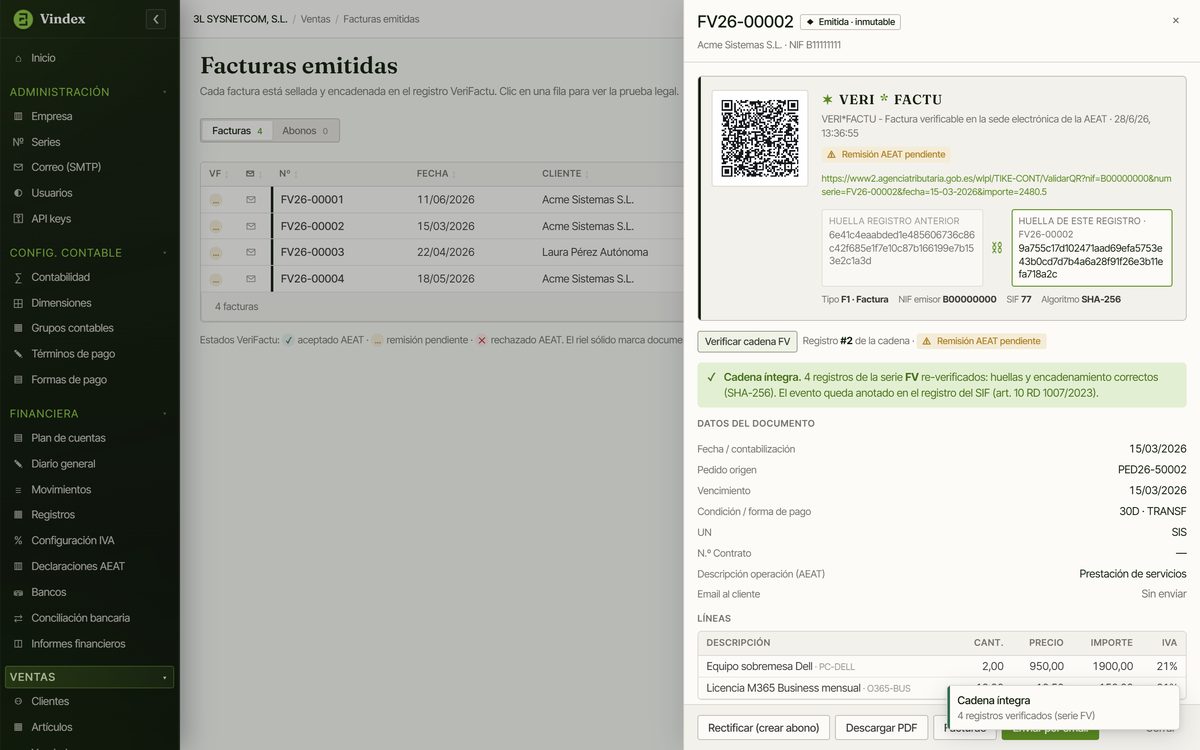Open Grupos contables
This screenshot has height=750, width=1200.
click(x=72, y=328)
